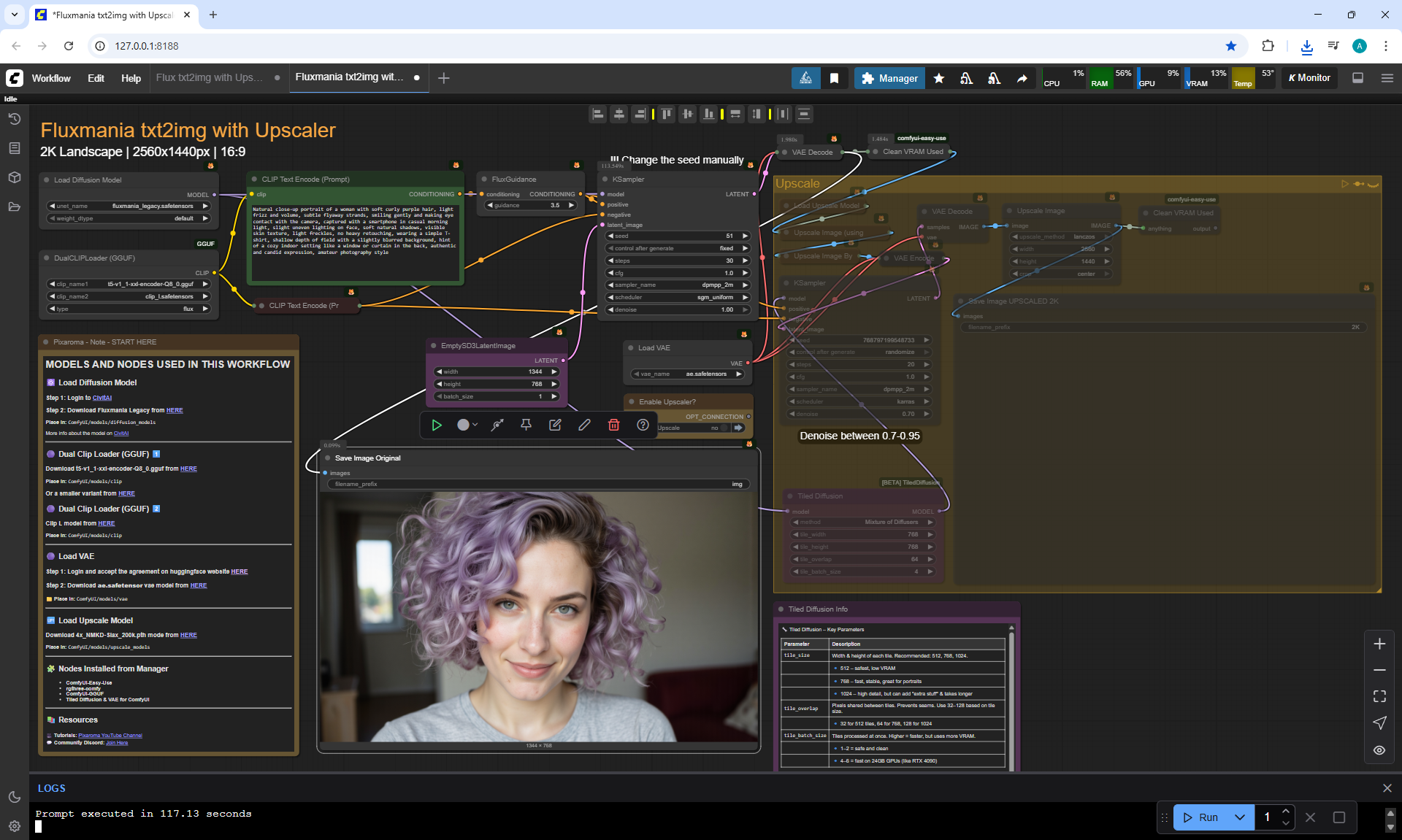
Task: Open color dropdown in selection toolbar
Action: [467, 425]
